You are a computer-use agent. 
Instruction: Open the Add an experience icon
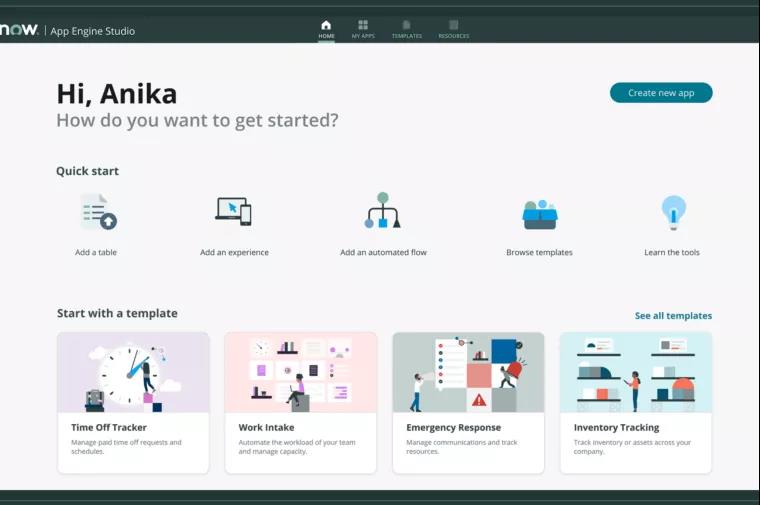click(x=233, y=211)
